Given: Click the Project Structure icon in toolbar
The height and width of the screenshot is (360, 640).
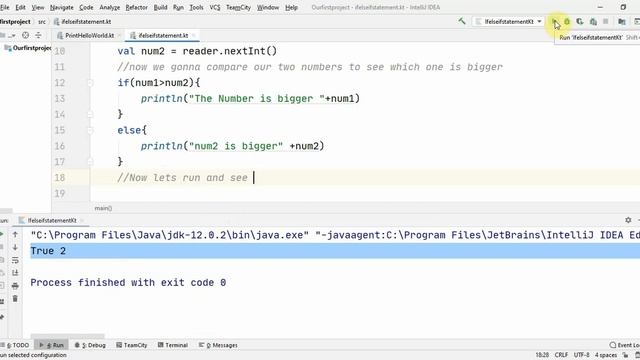Looking at the screenshot, I should tap(622, 22).
